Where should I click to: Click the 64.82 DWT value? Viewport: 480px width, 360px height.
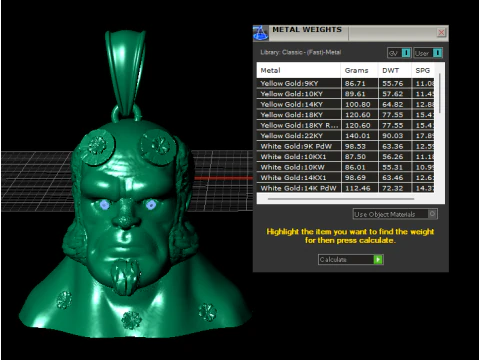pyautogui.click(x=393, y=104)
